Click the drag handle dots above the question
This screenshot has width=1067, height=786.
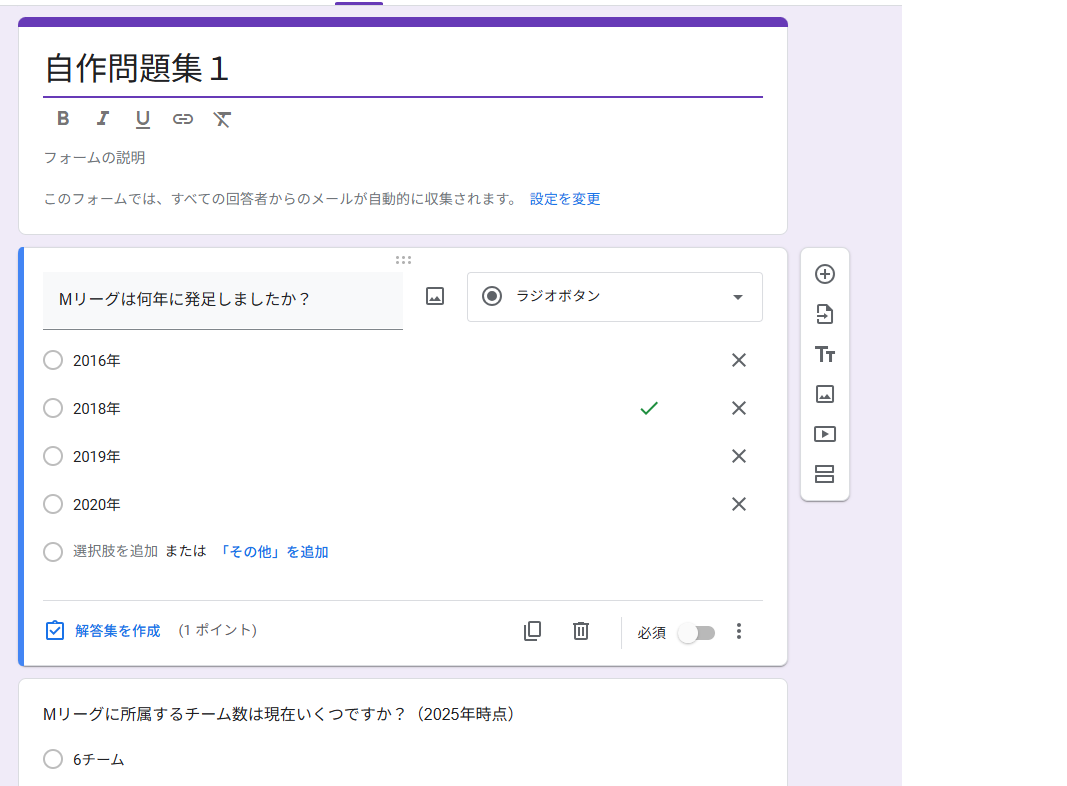coord(404,260)
